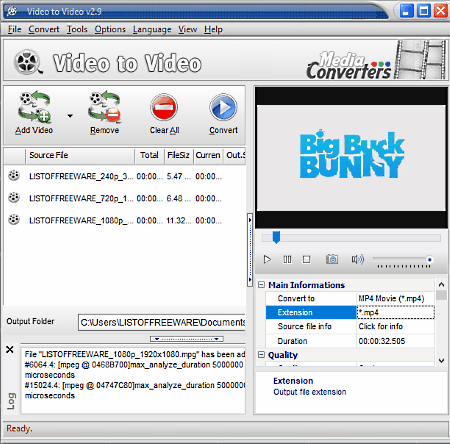Click the vertical splitter collapse handle
The width and height of the screenshot is (450, 444).
250,250
